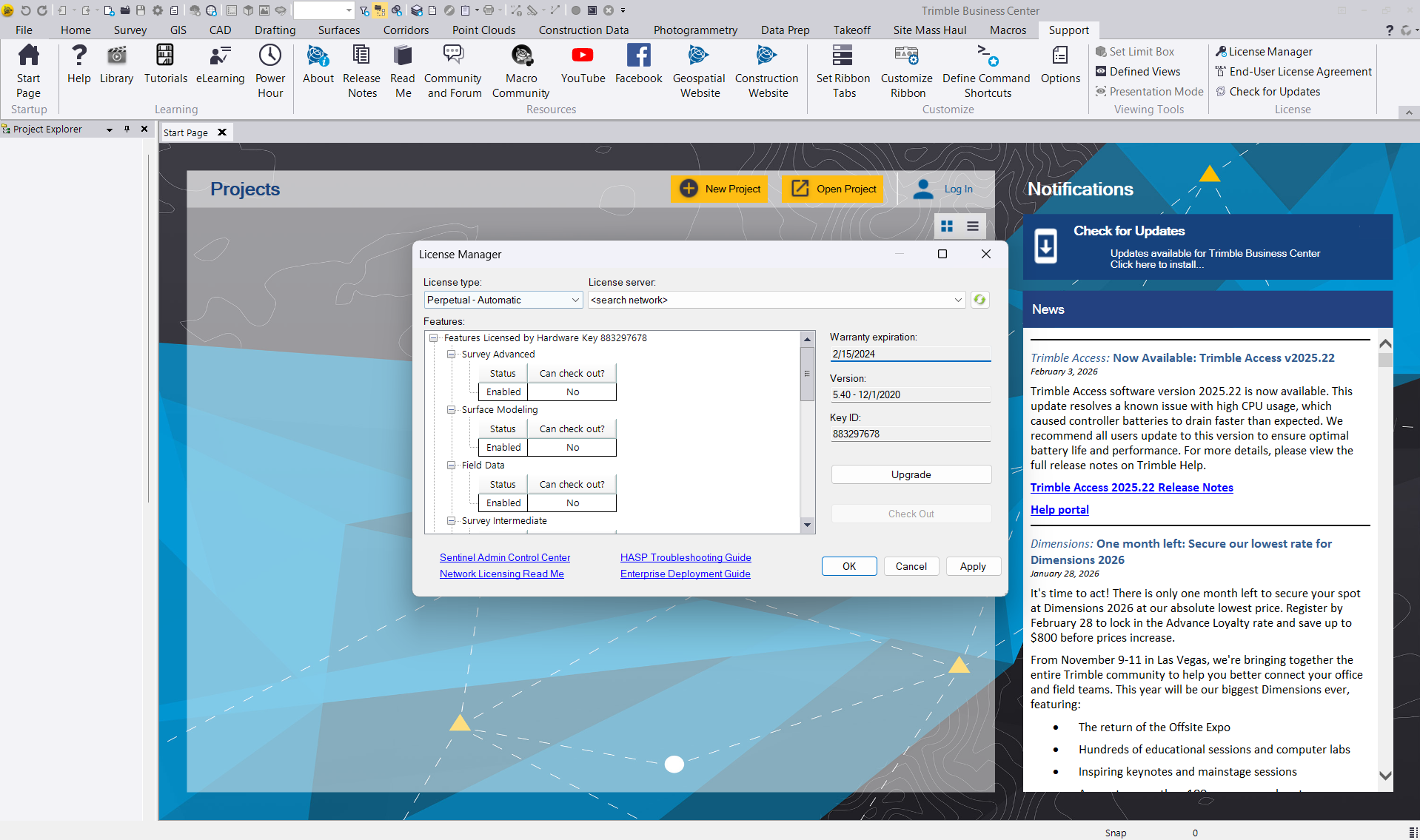Screen dimensions: 1420x840
Task: Open Customize Ribbon tool
Action: coord(906,56)
